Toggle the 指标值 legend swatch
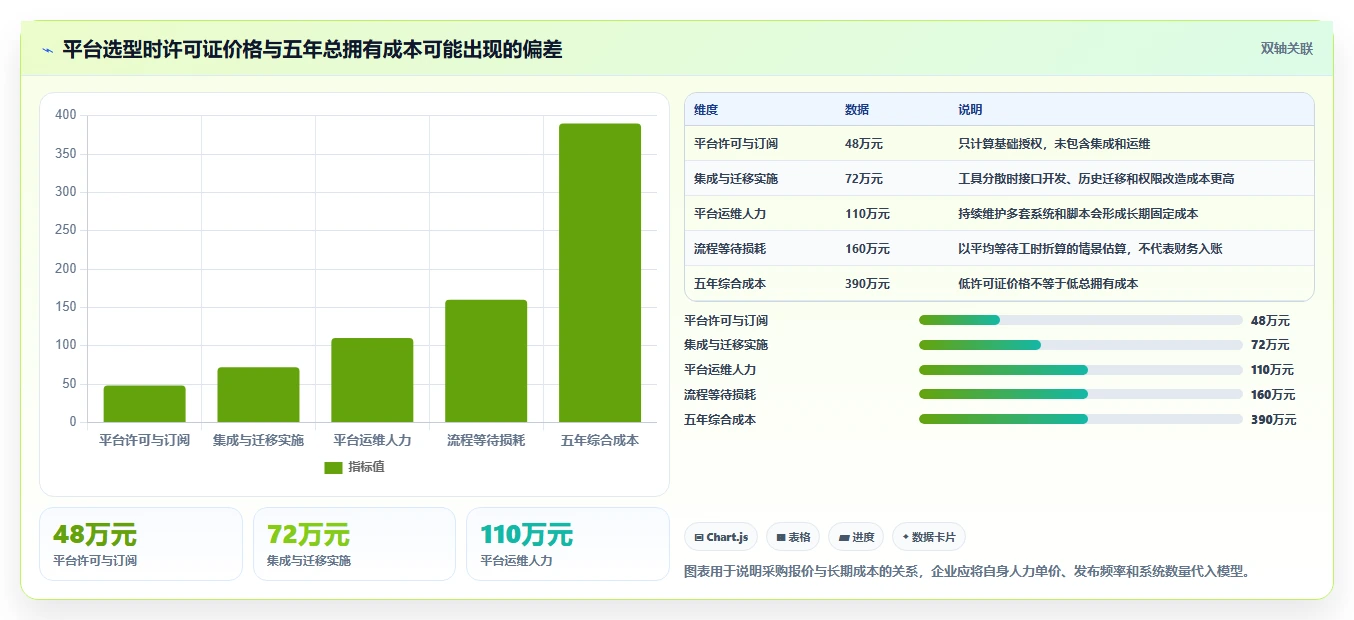This screenshot has width=1354, height=620. (x=333, y=467)
